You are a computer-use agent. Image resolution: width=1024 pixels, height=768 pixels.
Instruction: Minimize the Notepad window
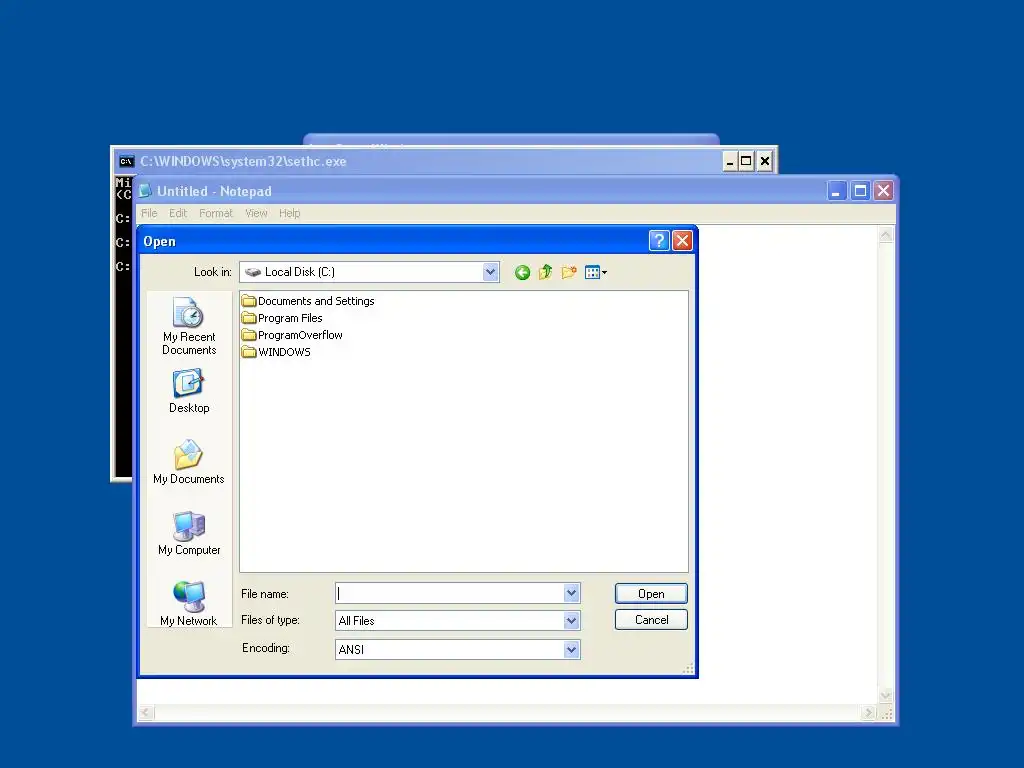pyautogui.click(x=837, y=191)
